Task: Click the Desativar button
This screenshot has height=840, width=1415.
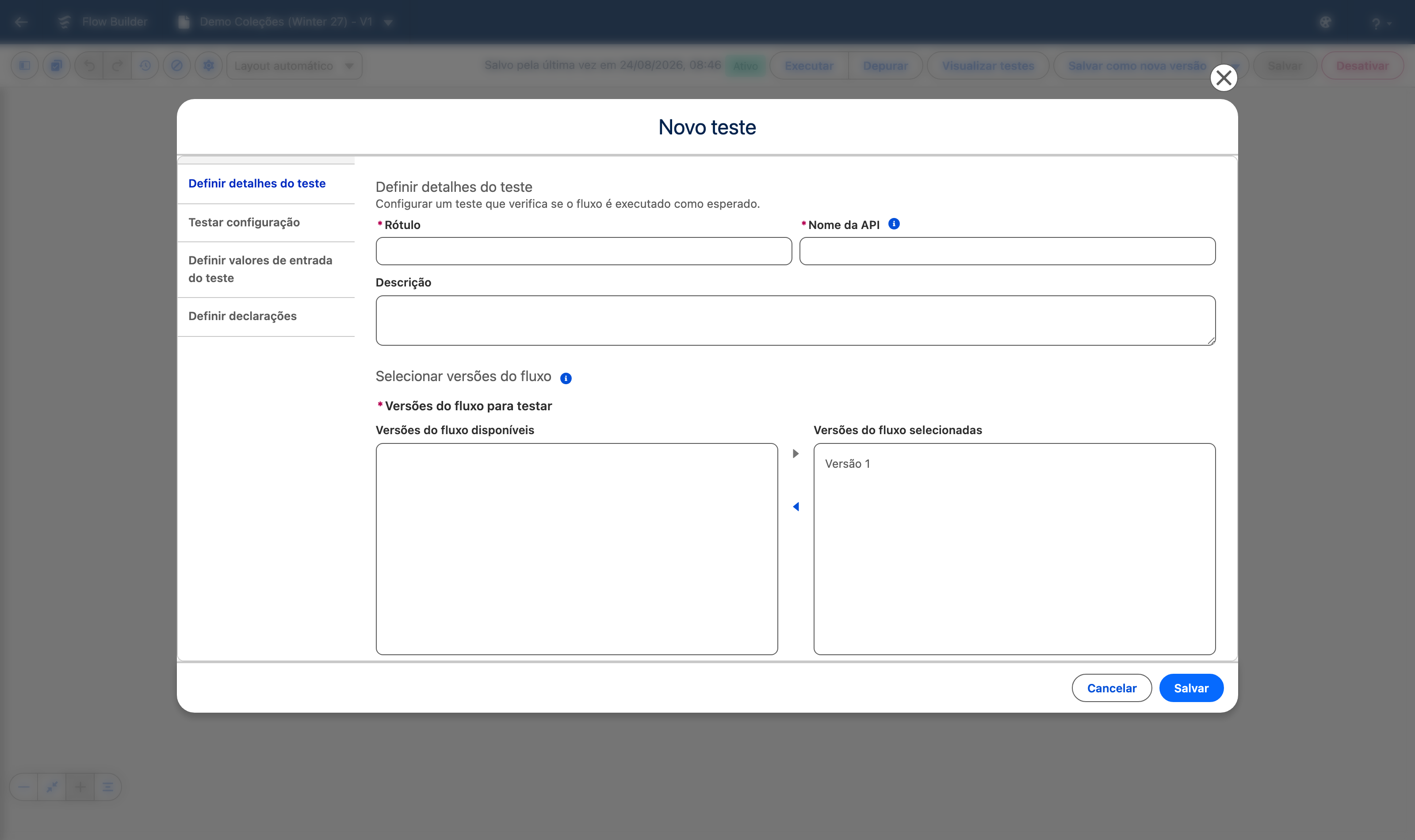Action: click(1362, 66)
